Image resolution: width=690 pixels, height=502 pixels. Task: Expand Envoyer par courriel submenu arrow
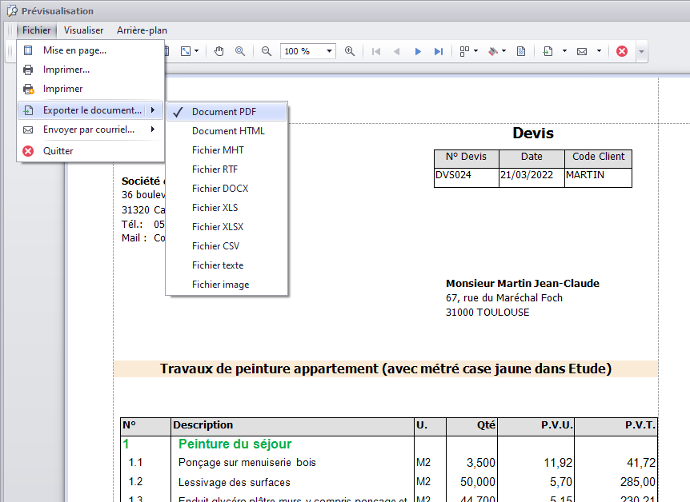coord(153,129)
